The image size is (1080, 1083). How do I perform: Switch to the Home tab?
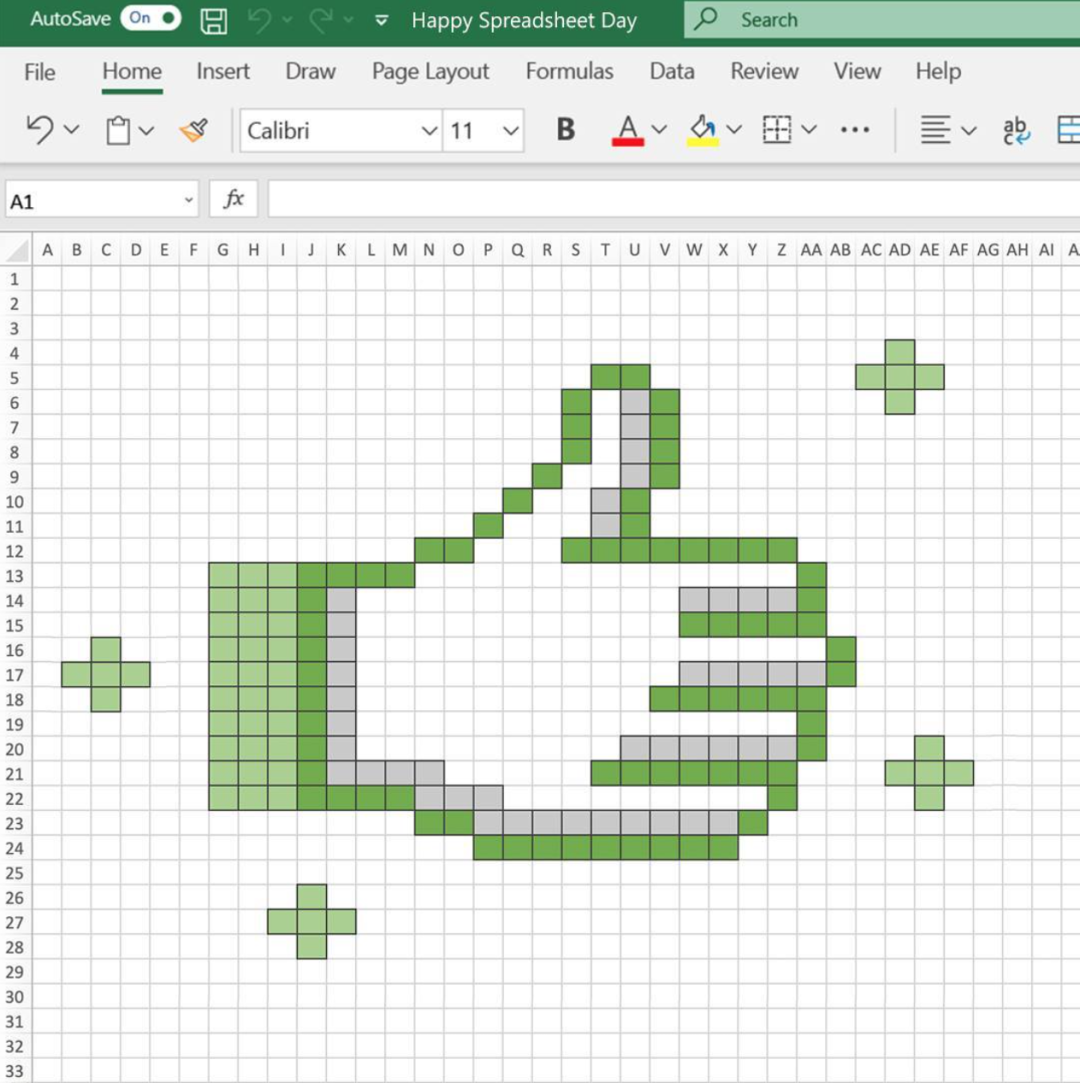[x=132, y=71]
